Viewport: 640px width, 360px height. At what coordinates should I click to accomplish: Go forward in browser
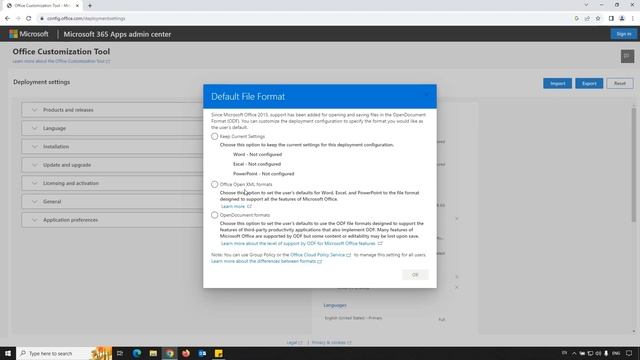coord(18,18)
